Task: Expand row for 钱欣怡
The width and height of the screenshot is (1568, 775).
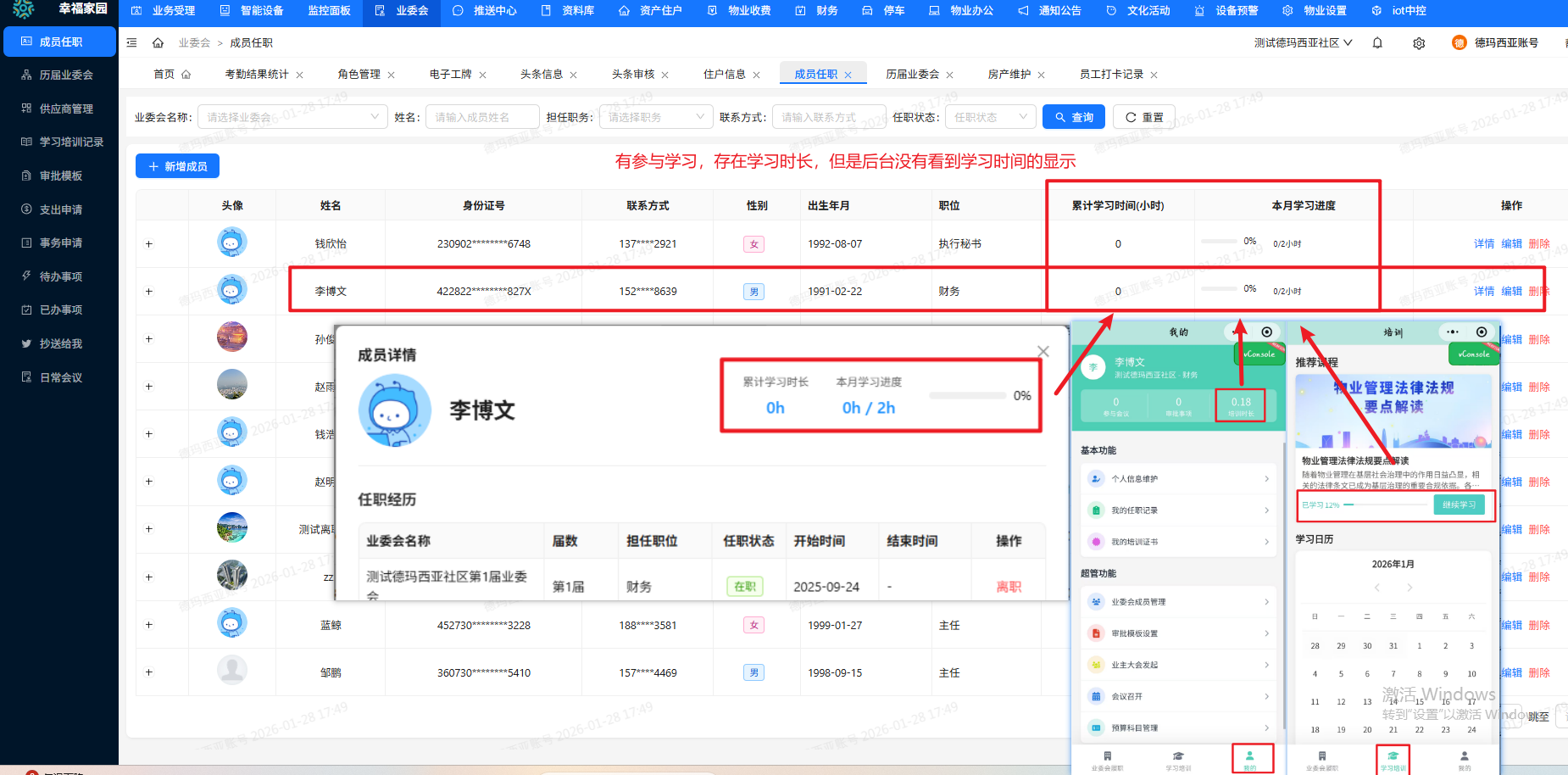Action: coord(149,244)
